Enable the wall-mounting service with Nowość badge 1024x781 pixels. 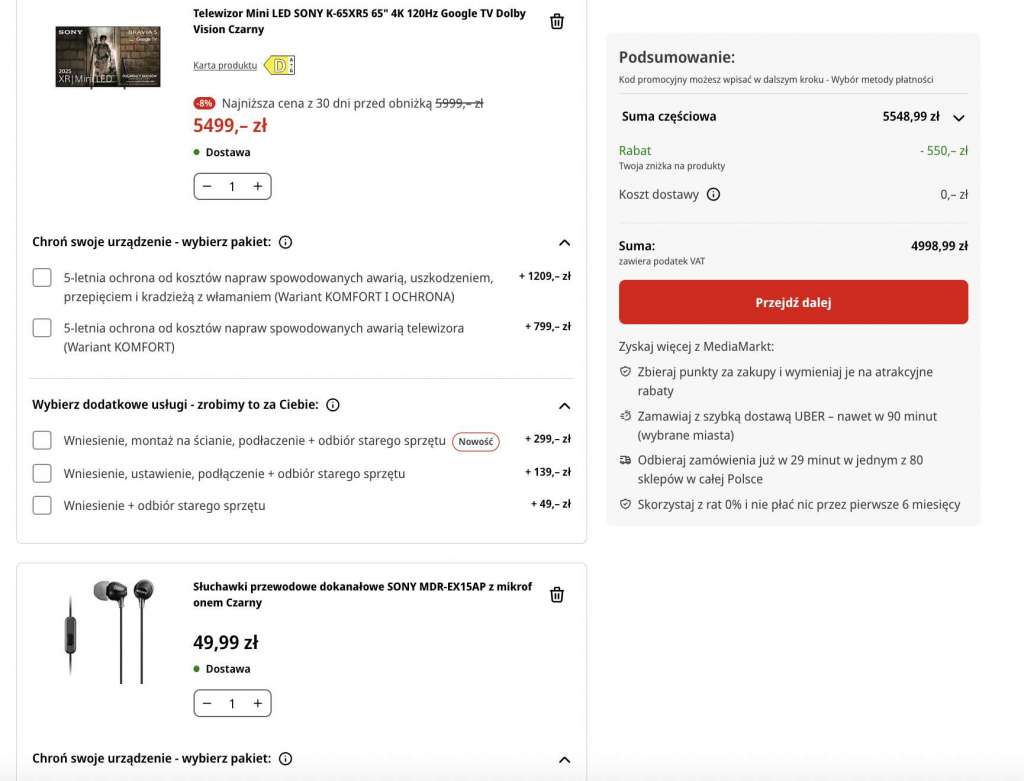pos(41,440)
